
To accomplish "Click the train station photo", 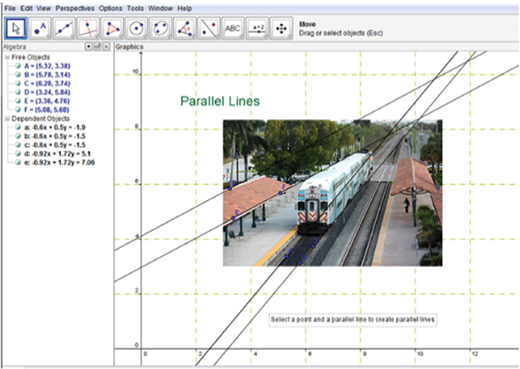I will pos(333,193).
